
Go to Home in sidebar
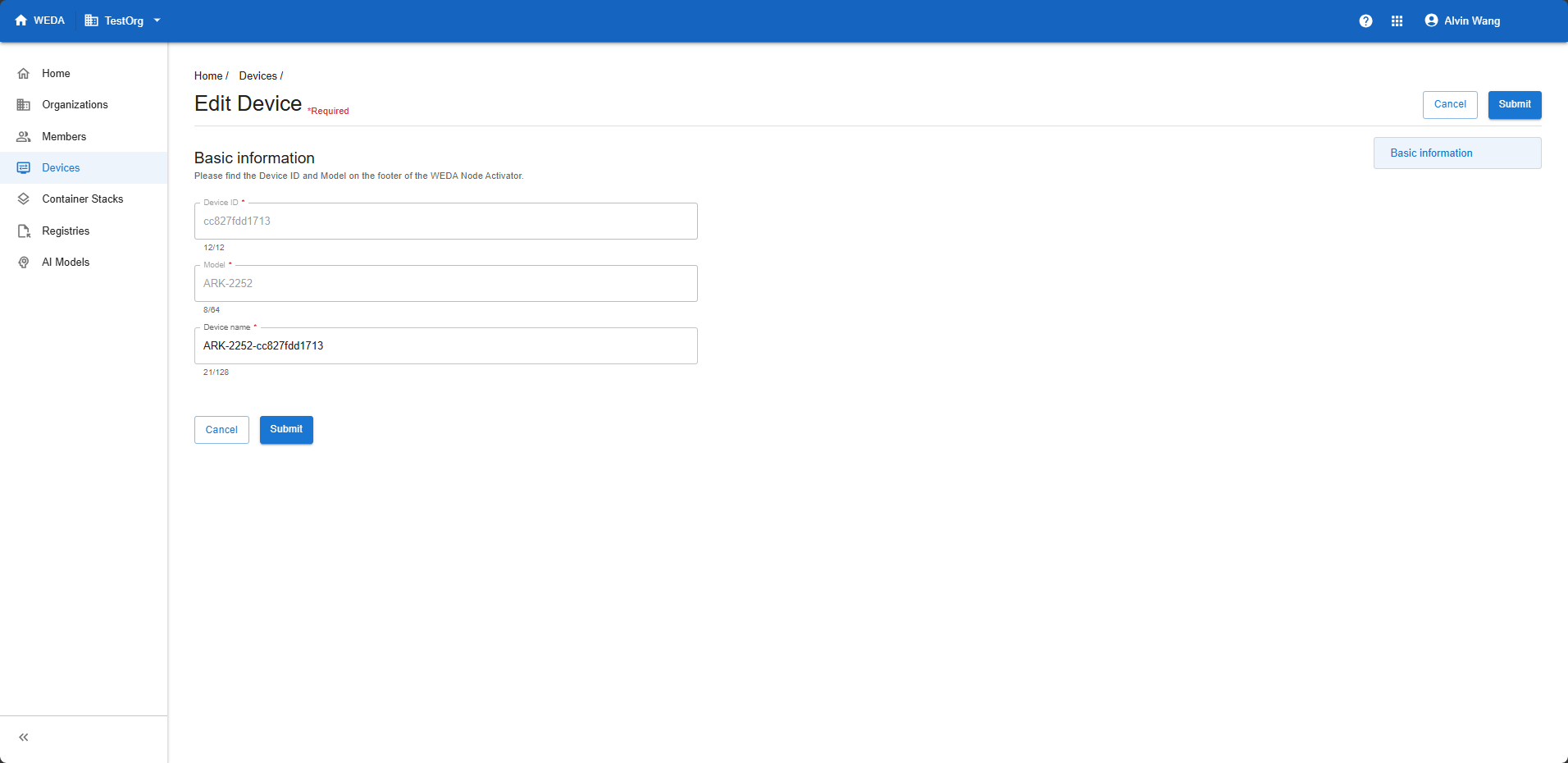84,74
